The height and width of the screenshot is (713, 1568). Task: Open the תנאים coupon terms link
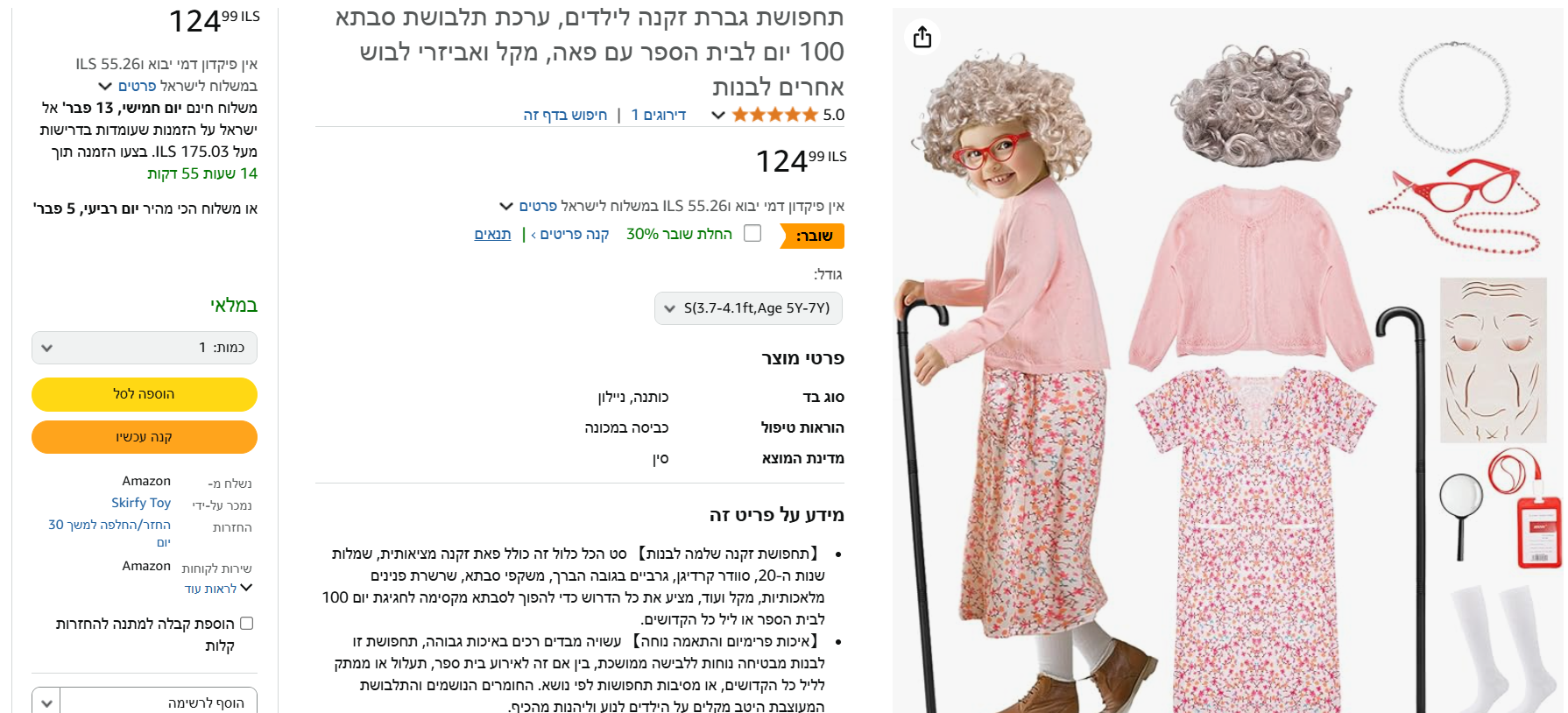[492, 234]
